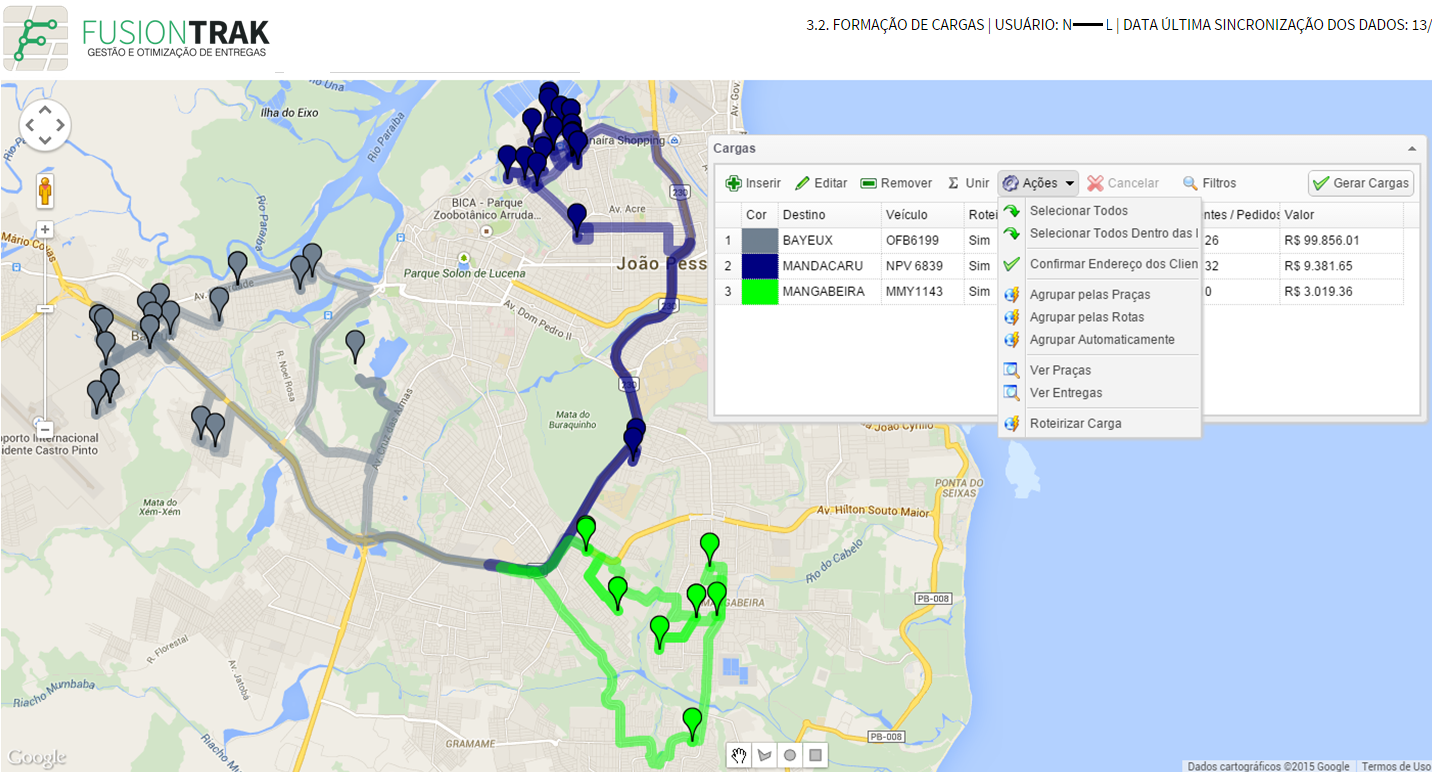The width and height of the screenshot is (1432, 775).
Task: Open the Filtros magnifier button
Action: [x=1210, y=183]
